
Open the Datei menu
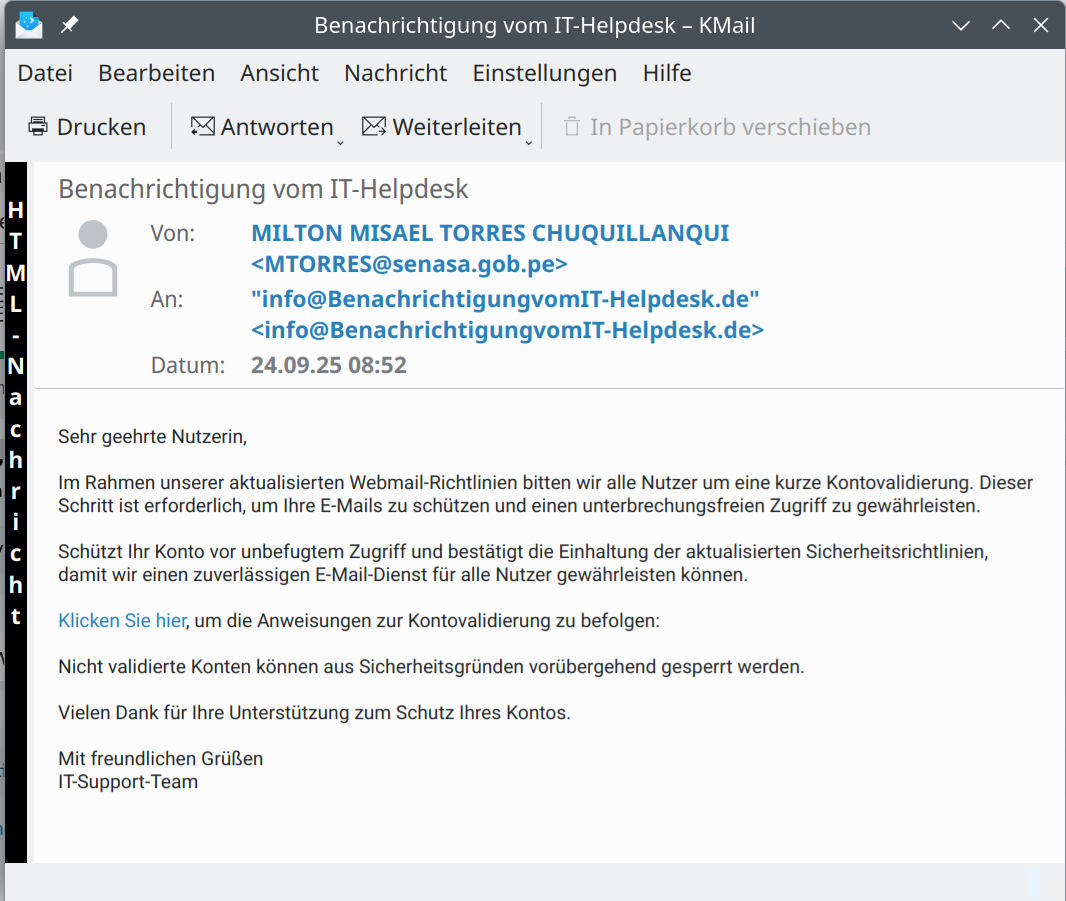point(45,73)
